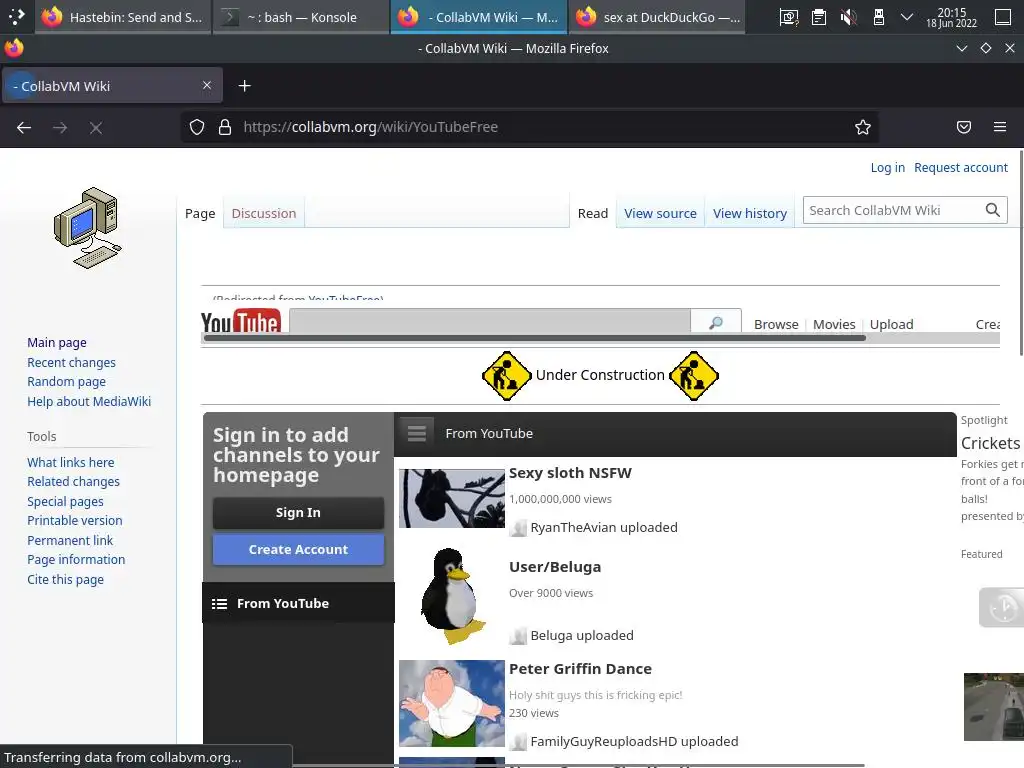
Task: Open the screen capture tray icon
Action: pyautogui.click(x=789, y=17)
